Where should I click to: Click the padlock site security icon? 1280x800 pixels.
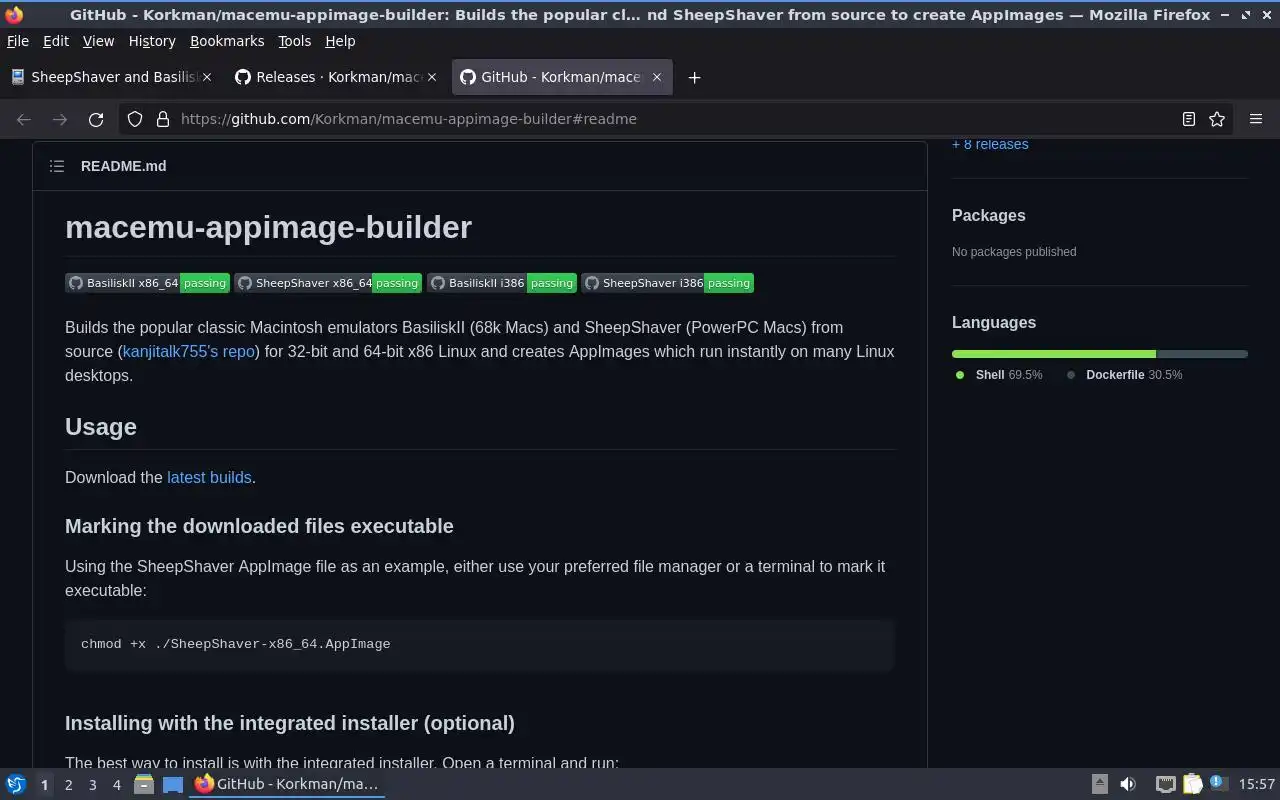[163, 119]
